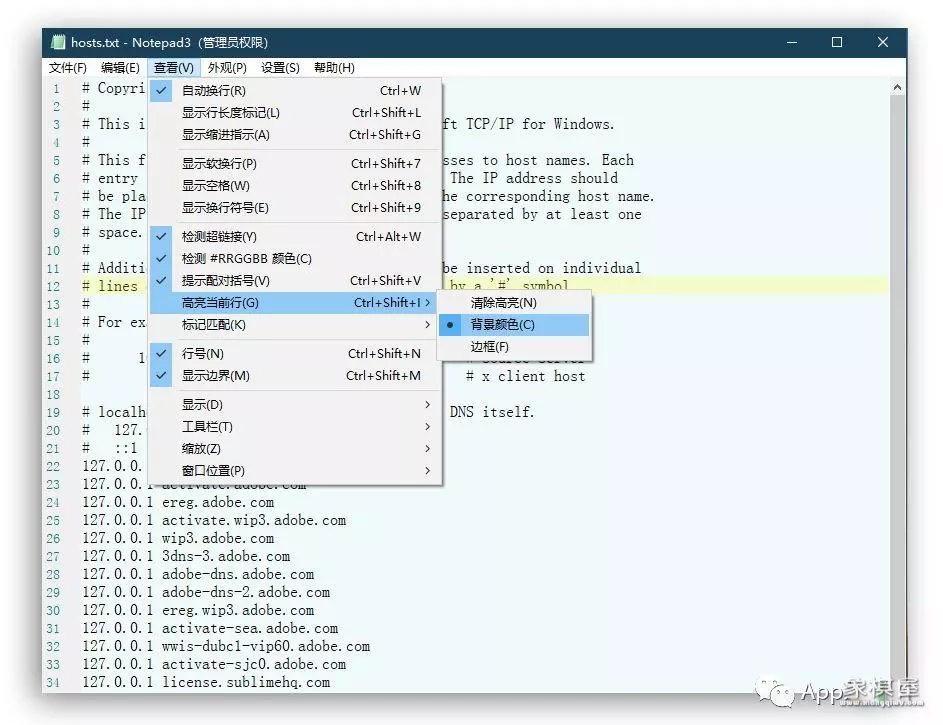
Task: Click line 'ereg.wip3.adobe.com'
Action: (x=238, y=610)
